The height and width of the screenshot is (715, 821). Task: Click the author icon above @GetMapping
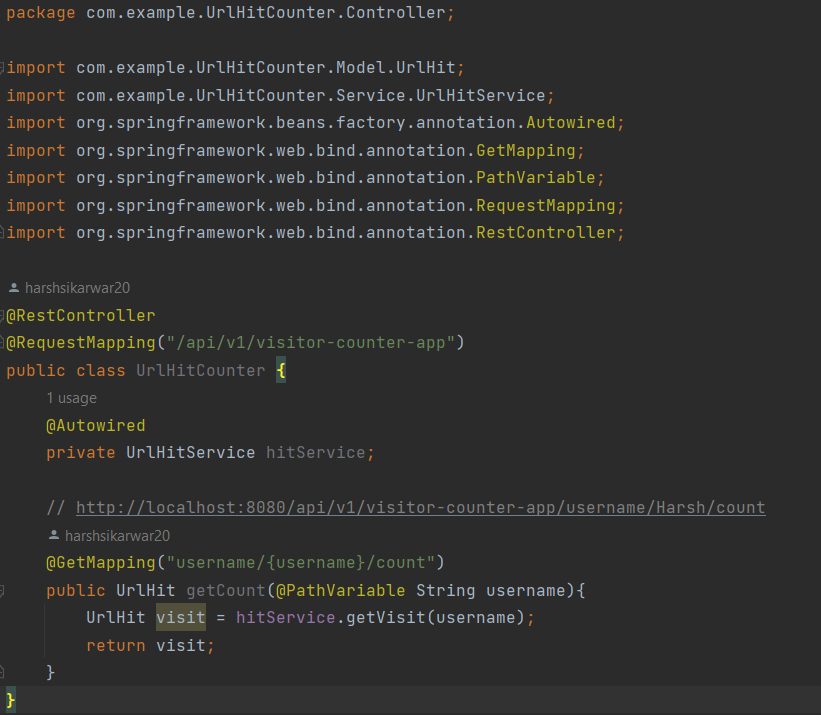(x=54, y=535)
